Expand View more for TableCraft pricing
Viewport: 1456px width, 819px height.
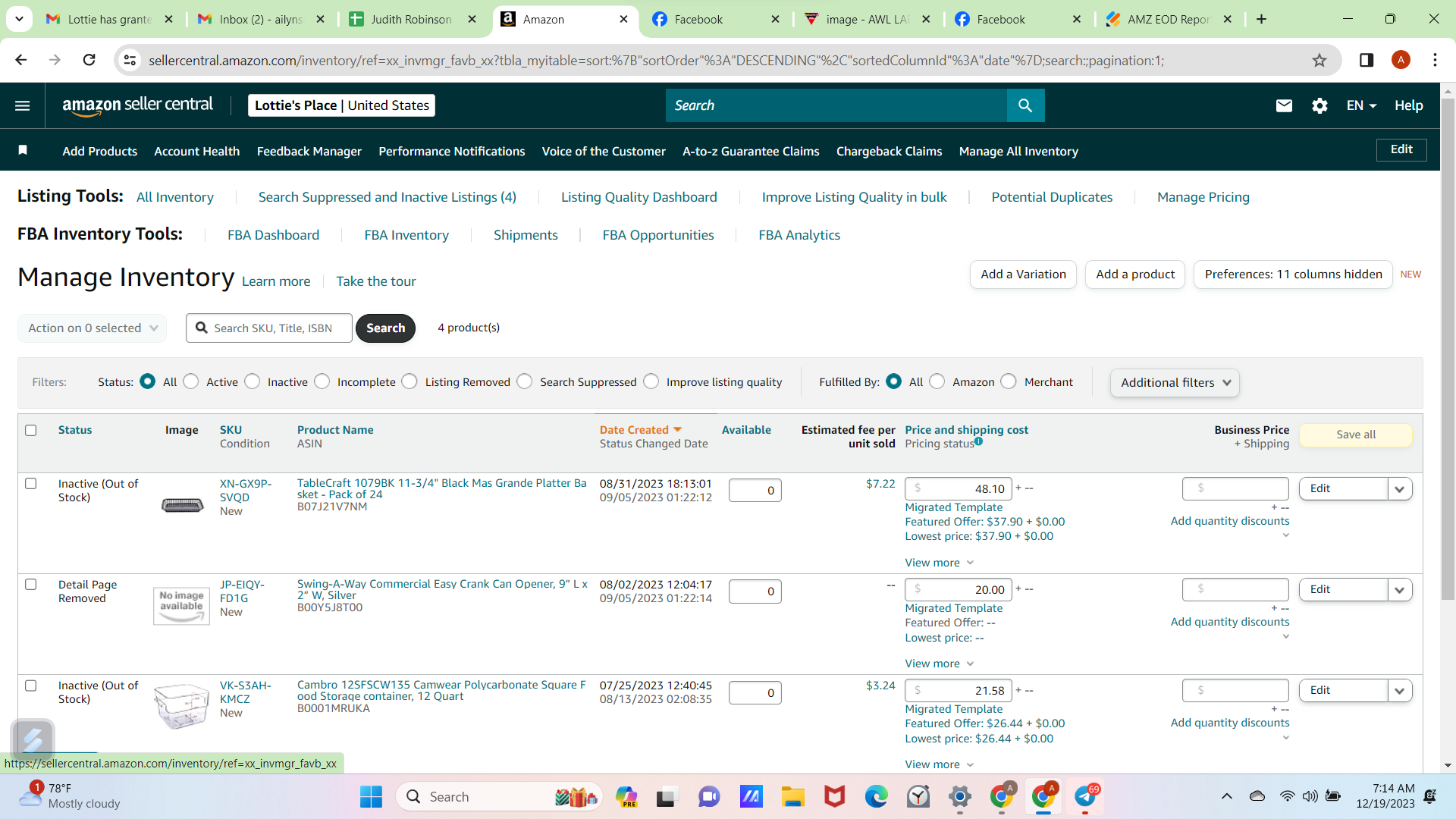click(x=939, y=563)
